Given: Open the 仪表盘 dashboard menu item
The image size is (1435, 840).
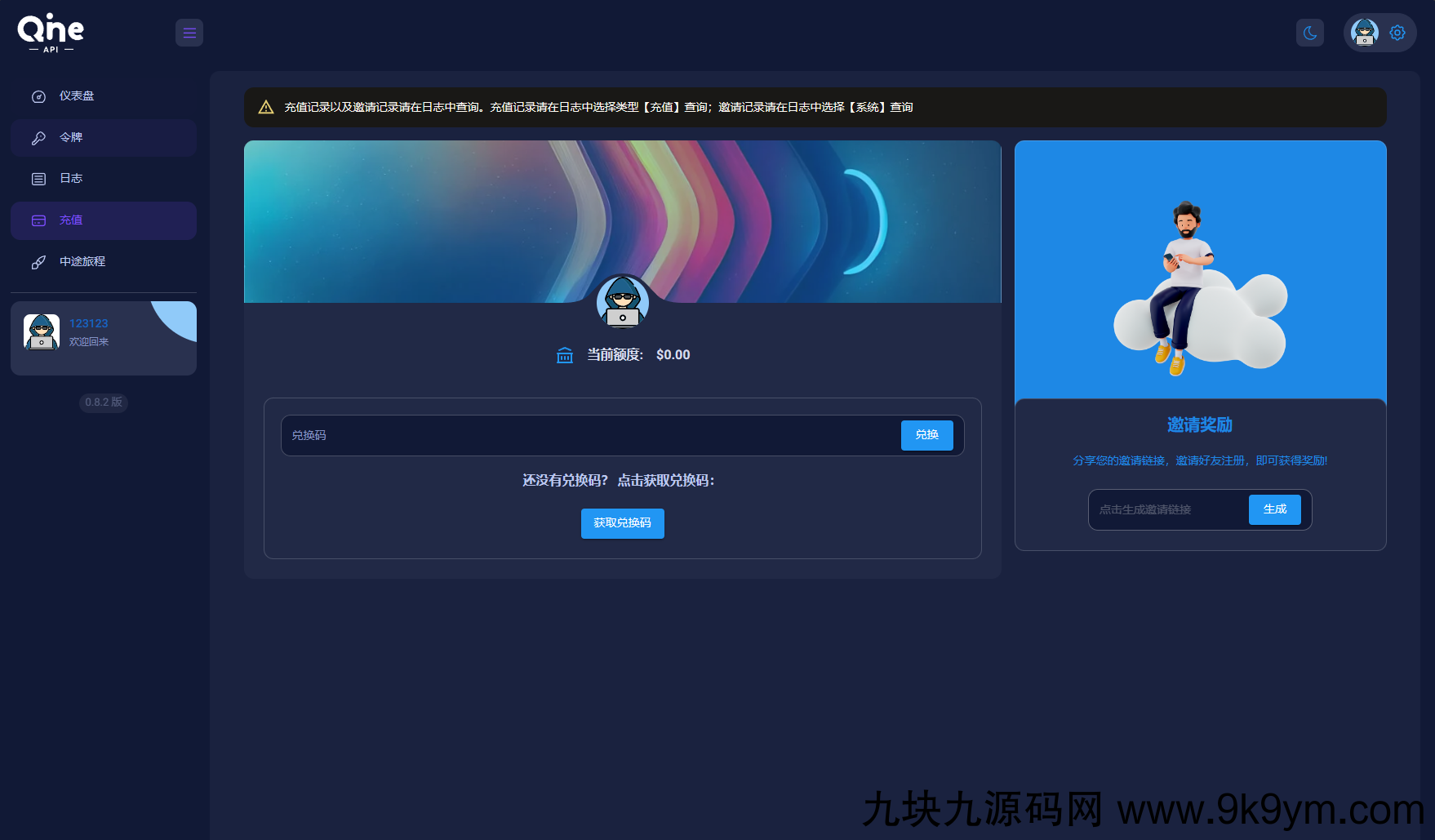Looking at the screenshot, I should click(x=77, y=96).
